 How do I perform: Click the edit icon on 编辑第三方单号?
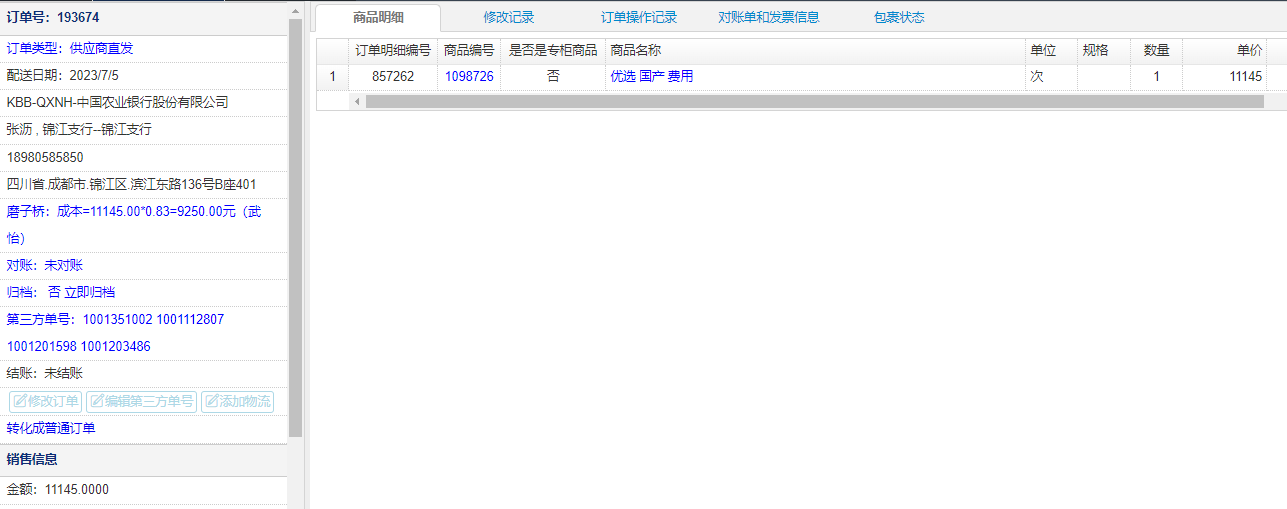(x=97, y=402)
